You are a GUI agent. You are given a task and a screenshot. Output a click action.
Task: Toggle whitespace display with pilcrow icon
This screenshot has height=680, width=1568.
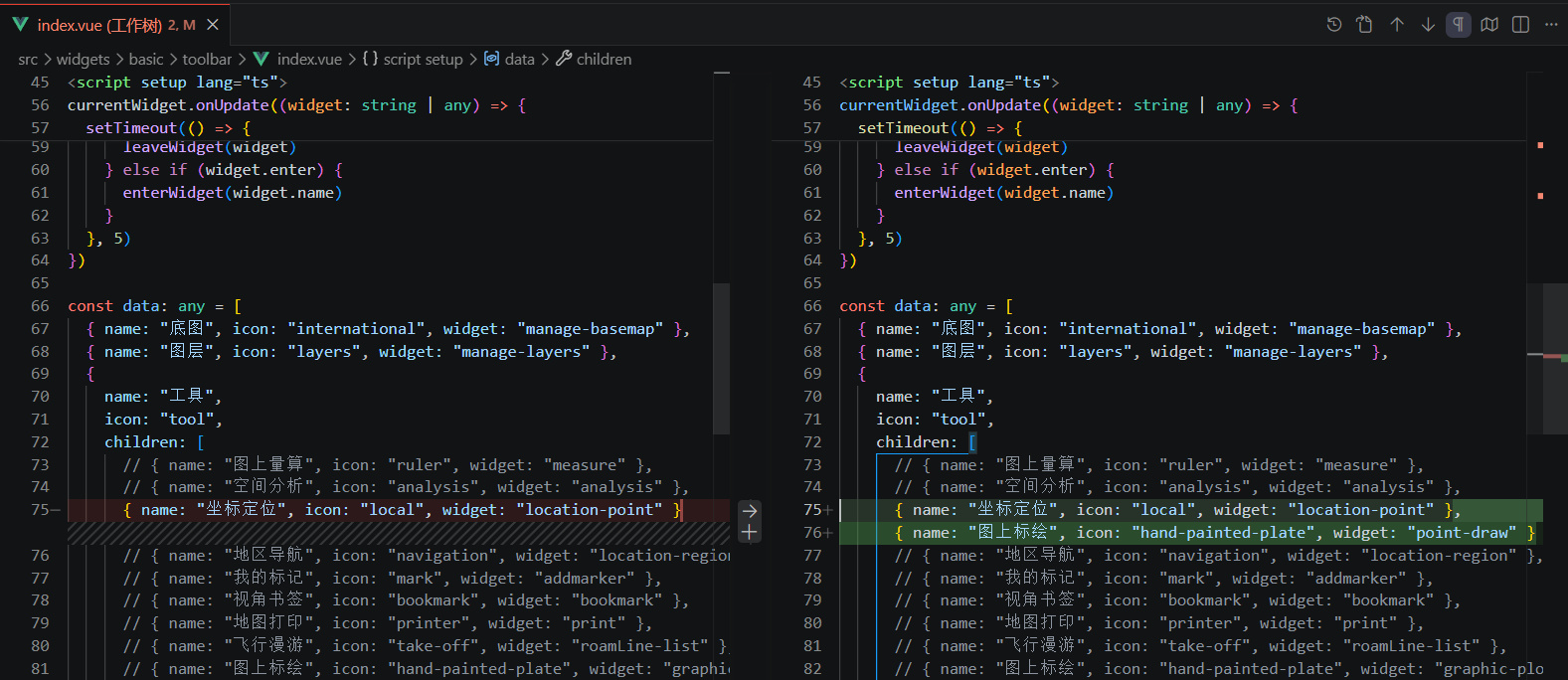pyautogui.click(x=1459, y=25)
